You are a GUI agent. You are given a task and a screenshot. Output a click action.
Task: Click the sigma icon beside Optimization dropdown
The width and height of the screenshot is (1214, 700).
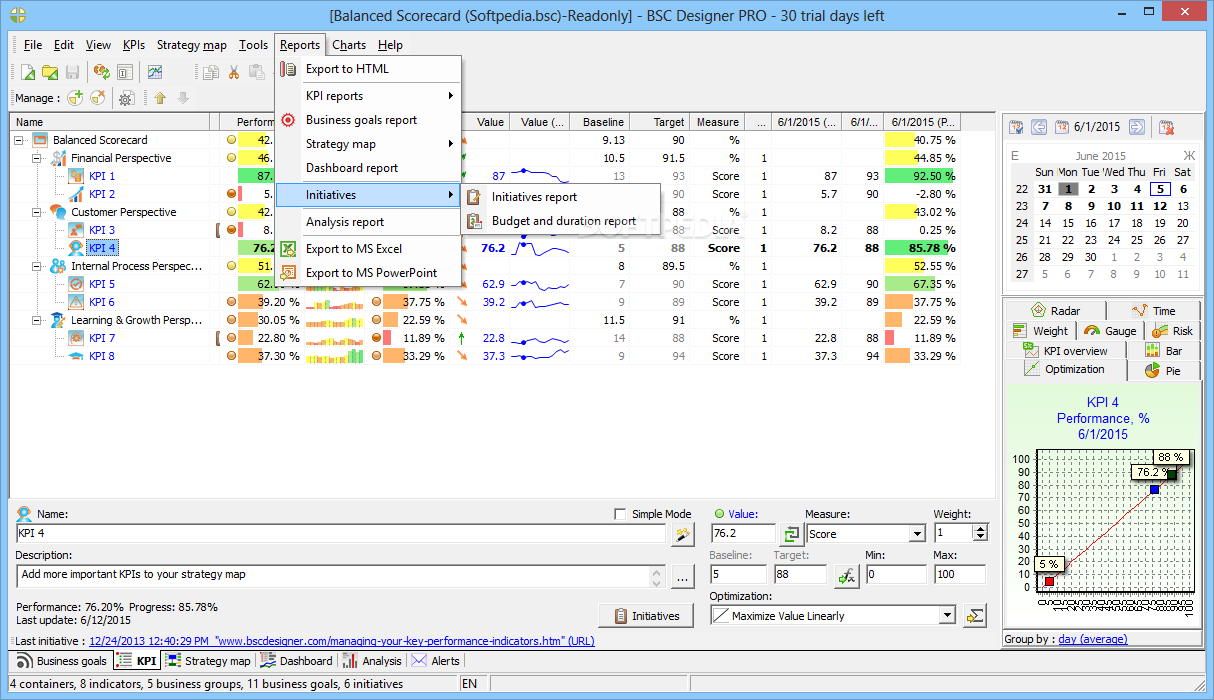click(x=974, y=616)
